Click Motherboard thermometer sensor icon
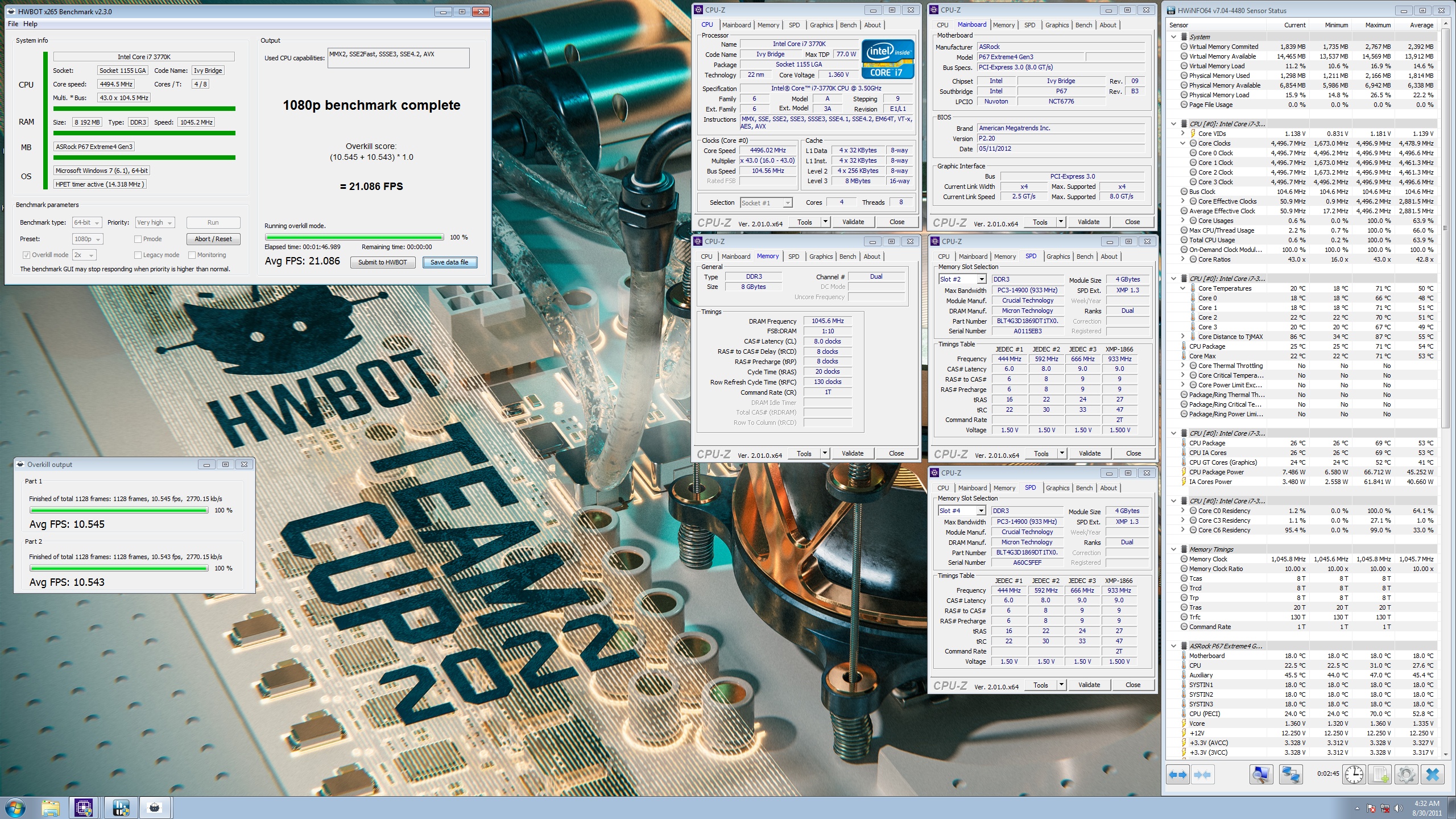1456x819 pixels. (1184, 656)
